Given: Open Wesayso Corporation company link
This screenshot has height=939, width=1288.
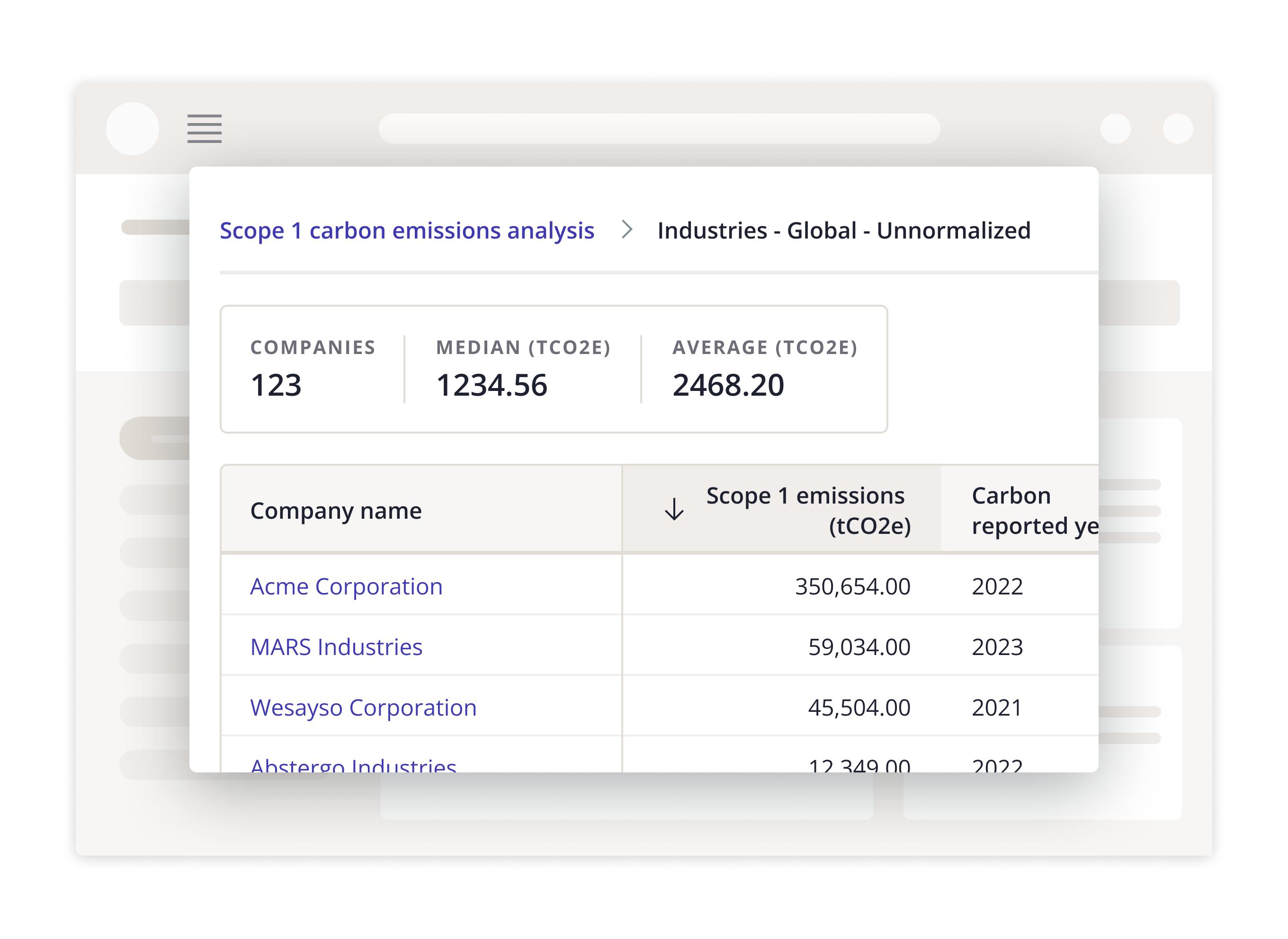Looking at the screenshot, I should coord(363,708).
